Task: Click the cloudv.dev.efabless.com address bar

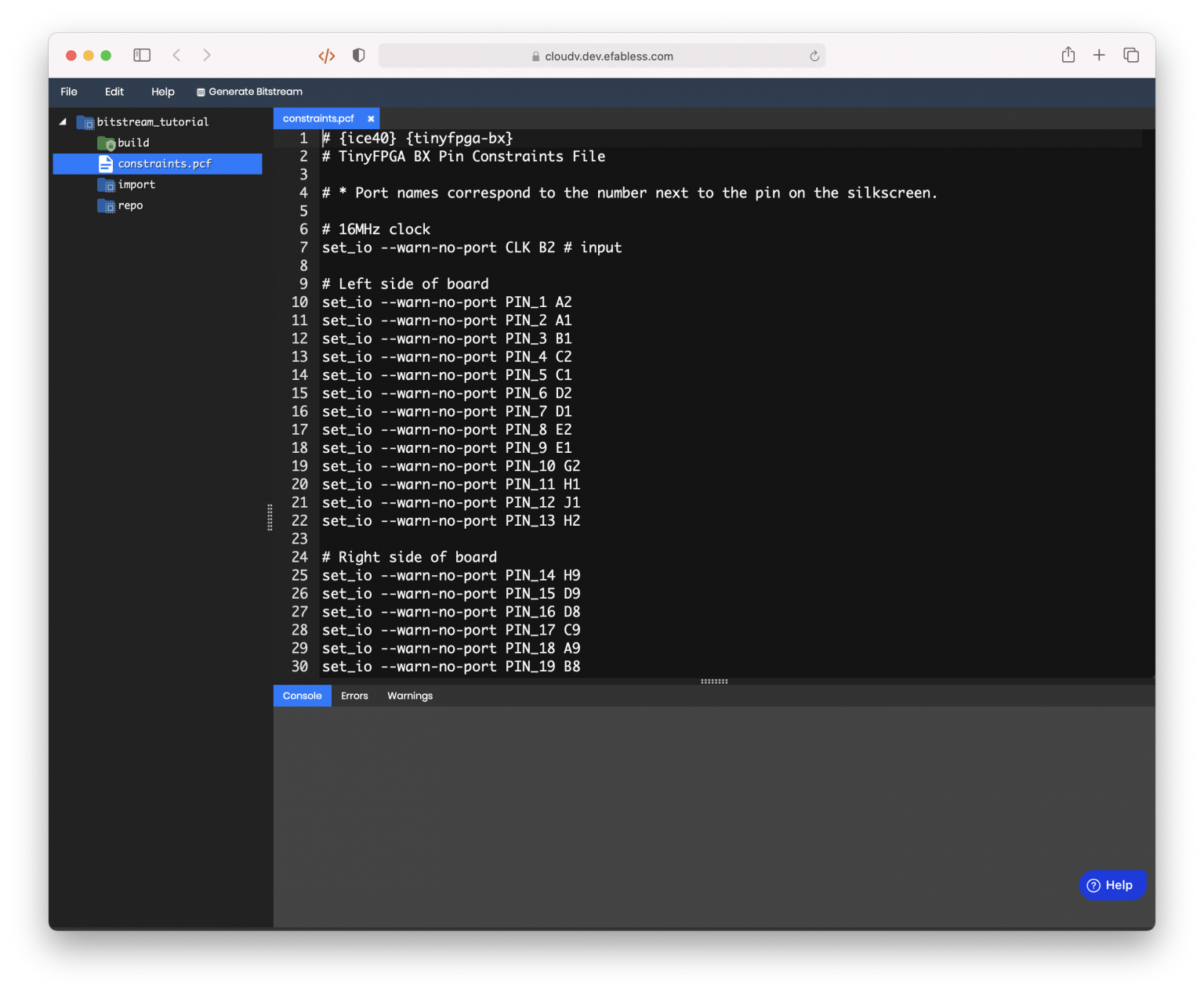Action: (x=601, y=56)
